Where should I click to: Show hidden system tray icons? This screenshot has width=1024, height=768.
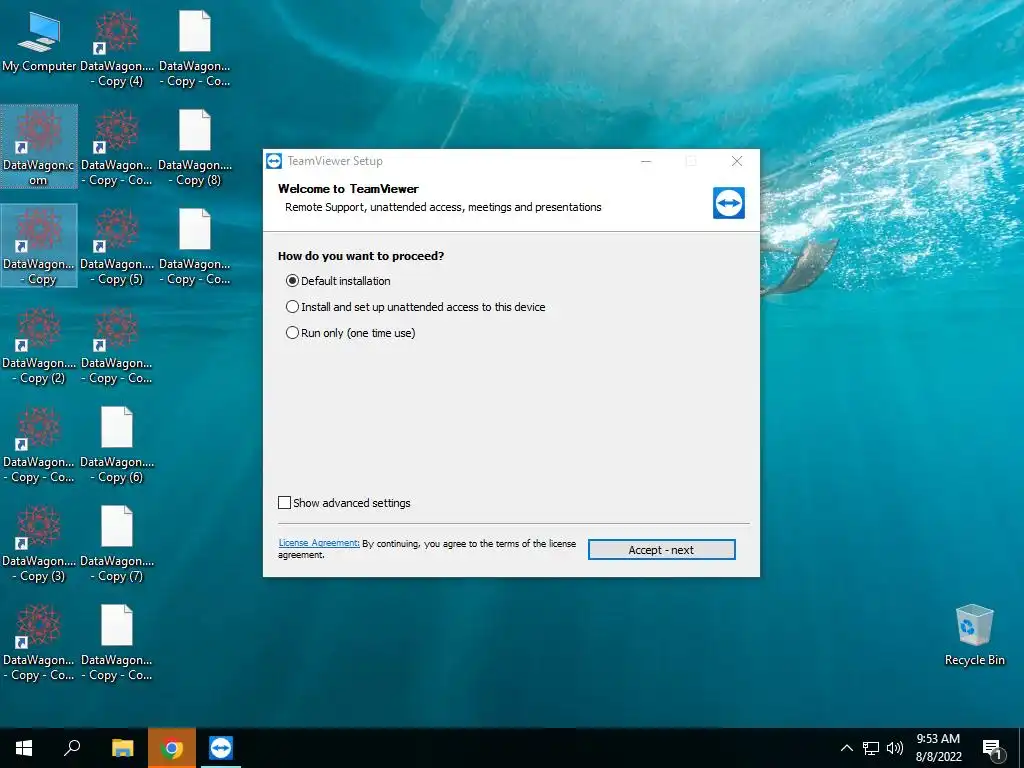(x=846, y=748)
